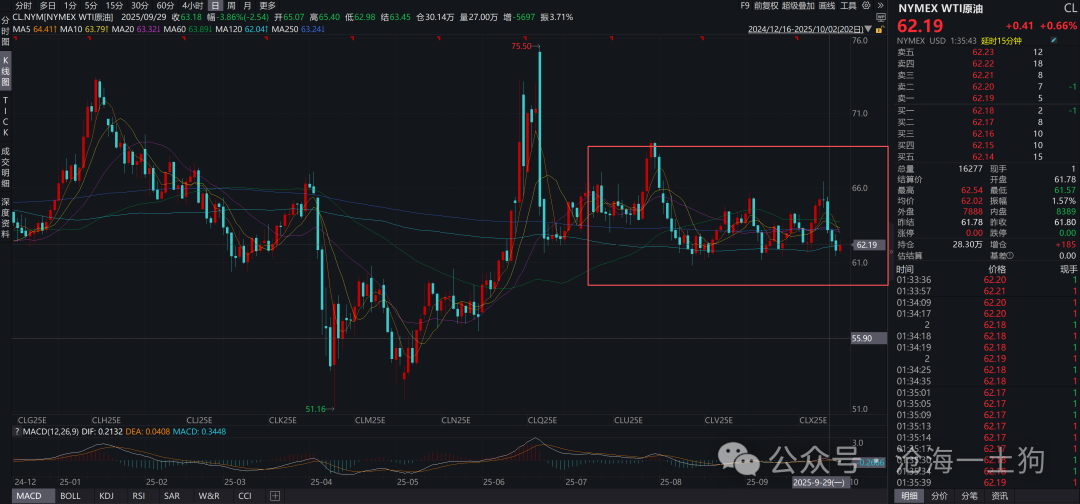Toggle 前复权 price adjustment

[x=765, y=5]
